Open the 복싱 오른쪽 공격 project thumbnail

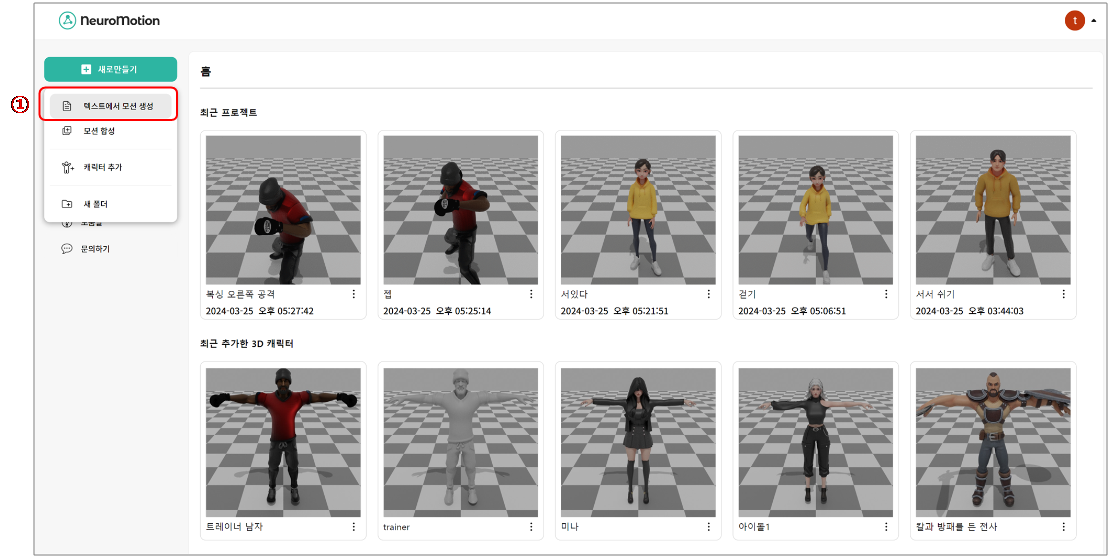[283, 210]
